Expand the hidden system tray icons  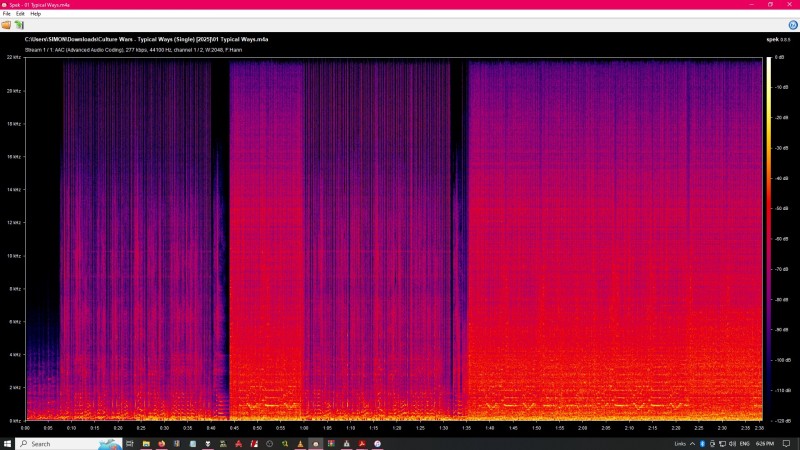coord(691,443)
